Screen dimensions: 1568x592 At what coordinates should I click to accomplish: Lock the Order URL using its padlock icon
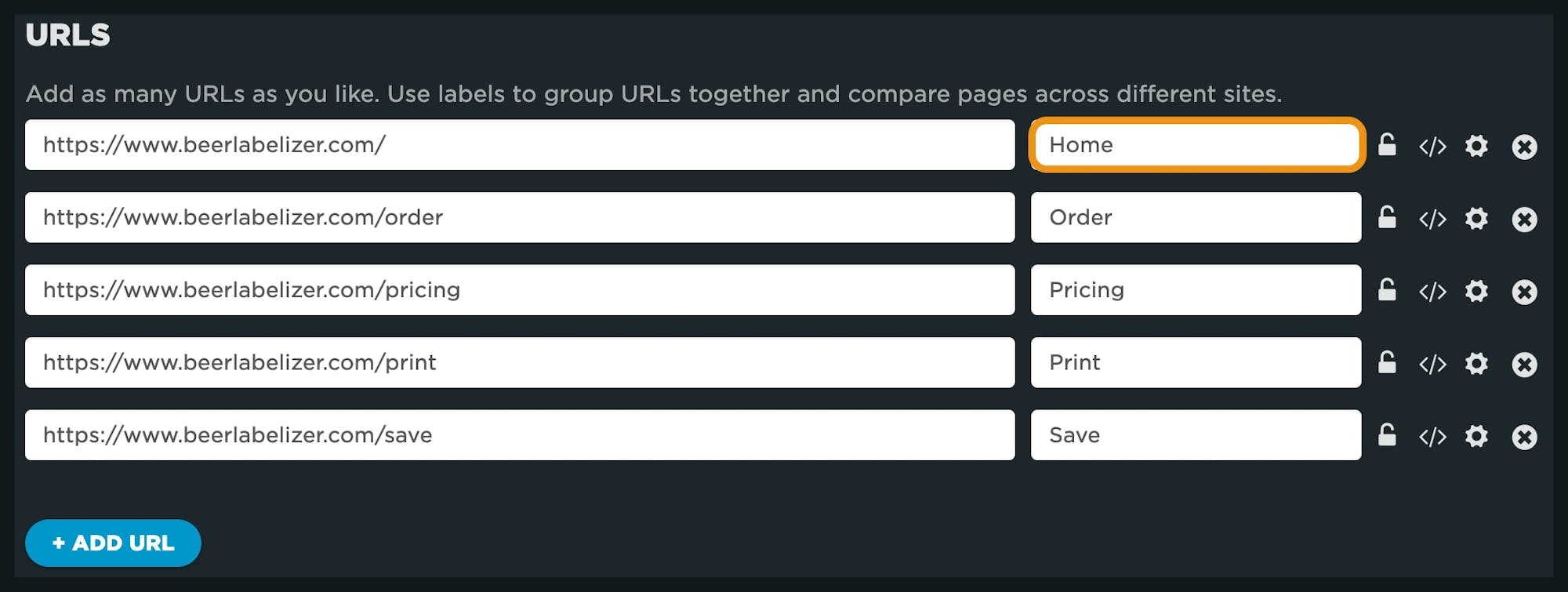(x=1388, y=218)
